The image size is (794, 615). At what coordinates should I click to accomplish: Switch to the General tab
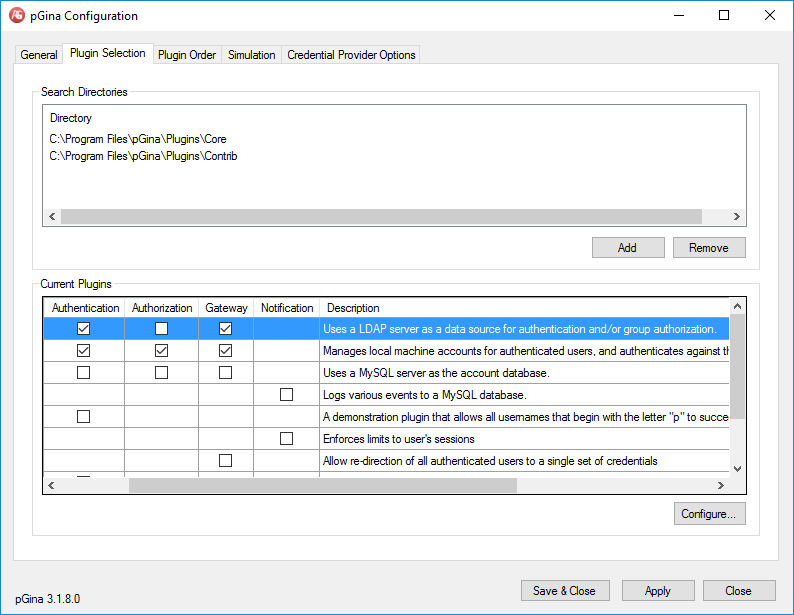coord(39,55)
